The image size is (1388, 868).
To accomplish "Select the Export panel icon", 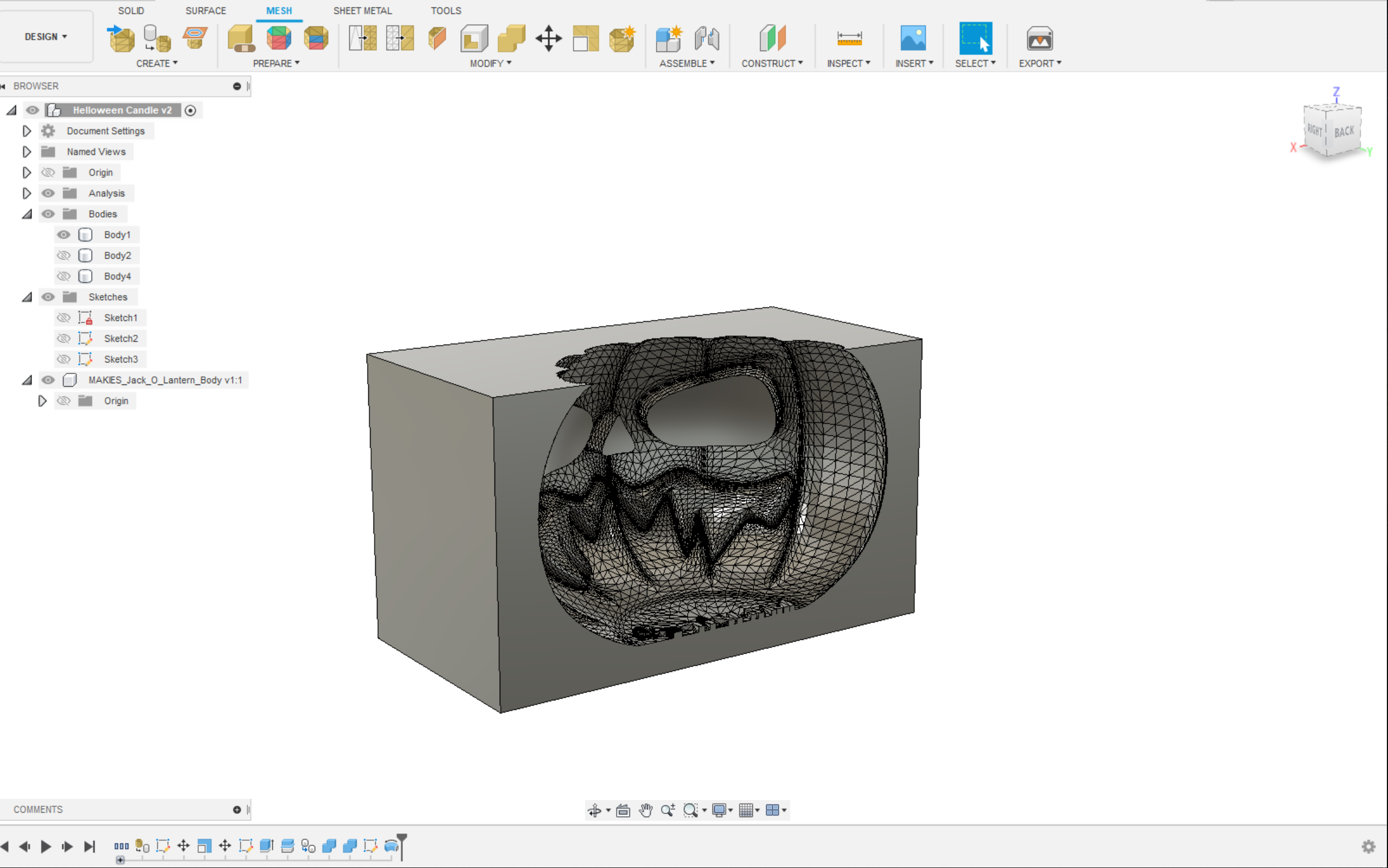I will pos(1040,38).
